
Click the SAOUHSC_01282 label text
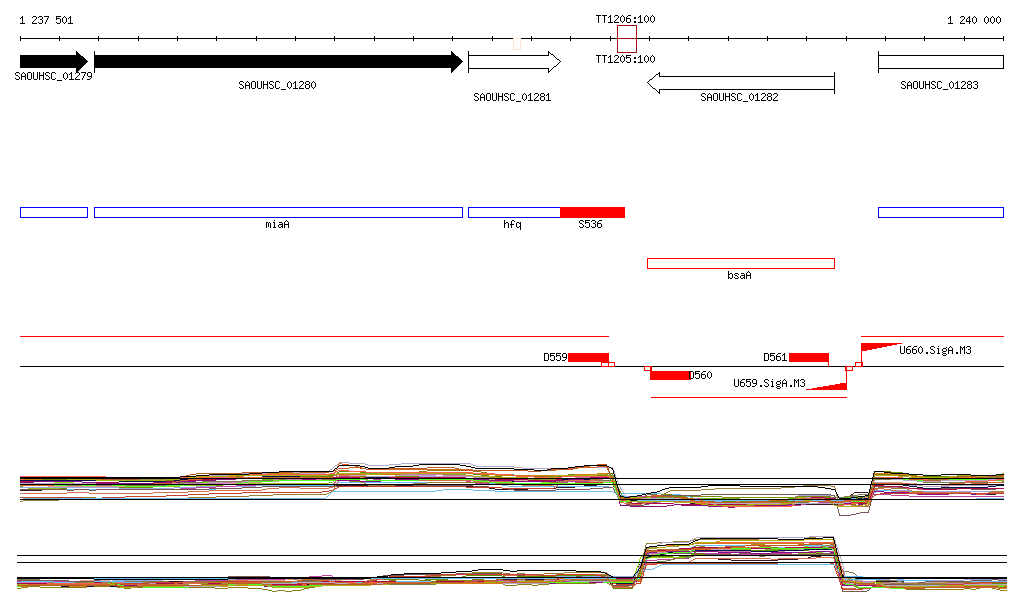tap(739, 97)
